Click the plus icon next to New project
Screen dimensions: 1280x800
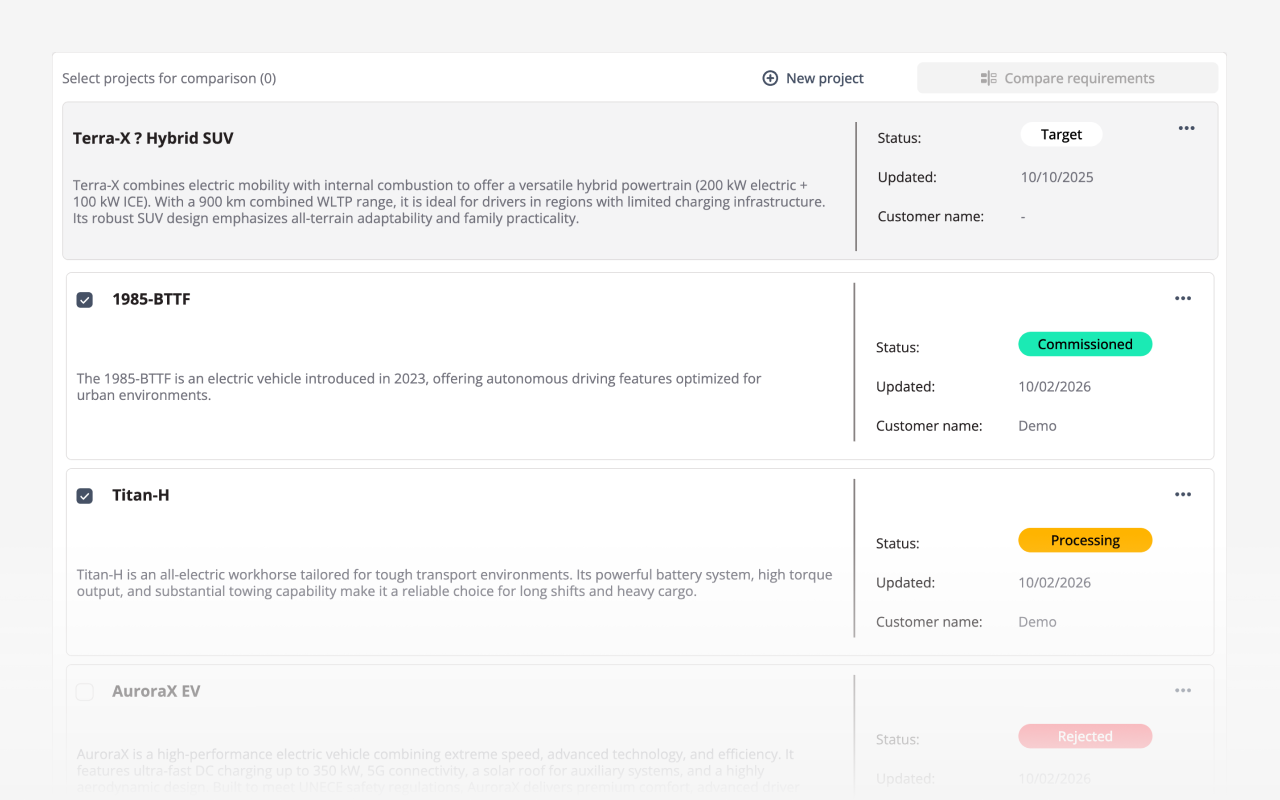[x=770, y=77]
